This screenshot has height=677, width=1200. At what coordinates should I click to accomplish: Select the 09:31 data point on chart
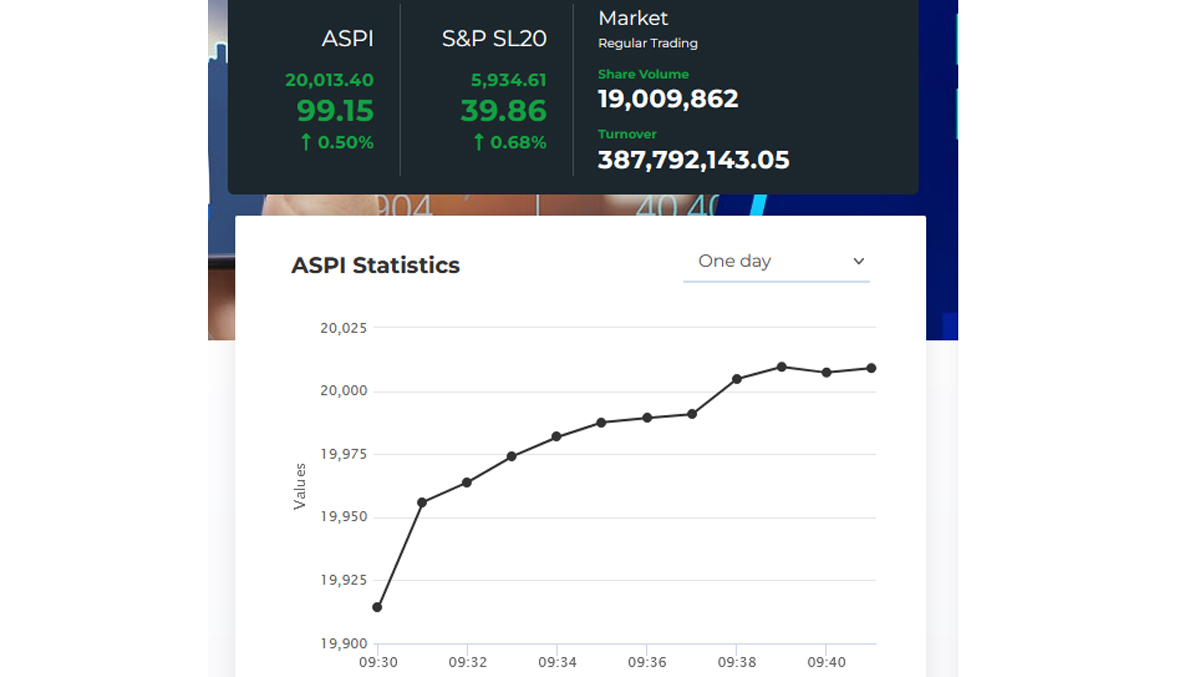point(422,502)
